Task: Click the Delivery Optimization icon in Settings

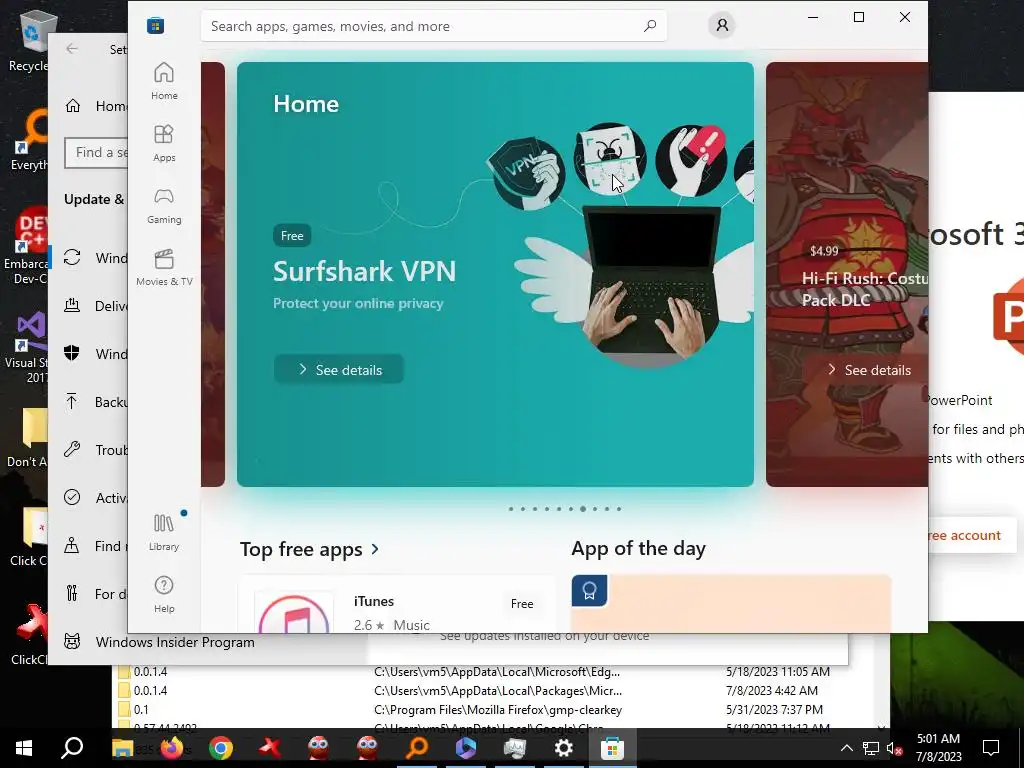Action: click(x=72, y=305)
